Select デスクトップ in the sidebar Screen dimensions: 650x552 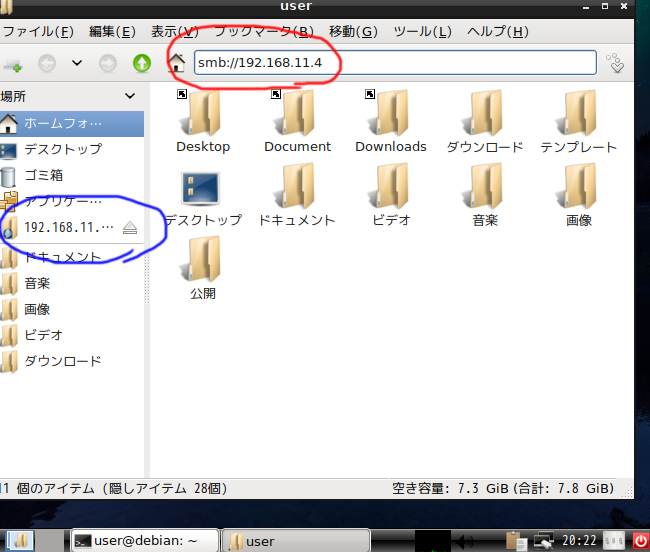pyautogui.click(x=72, y=149)
